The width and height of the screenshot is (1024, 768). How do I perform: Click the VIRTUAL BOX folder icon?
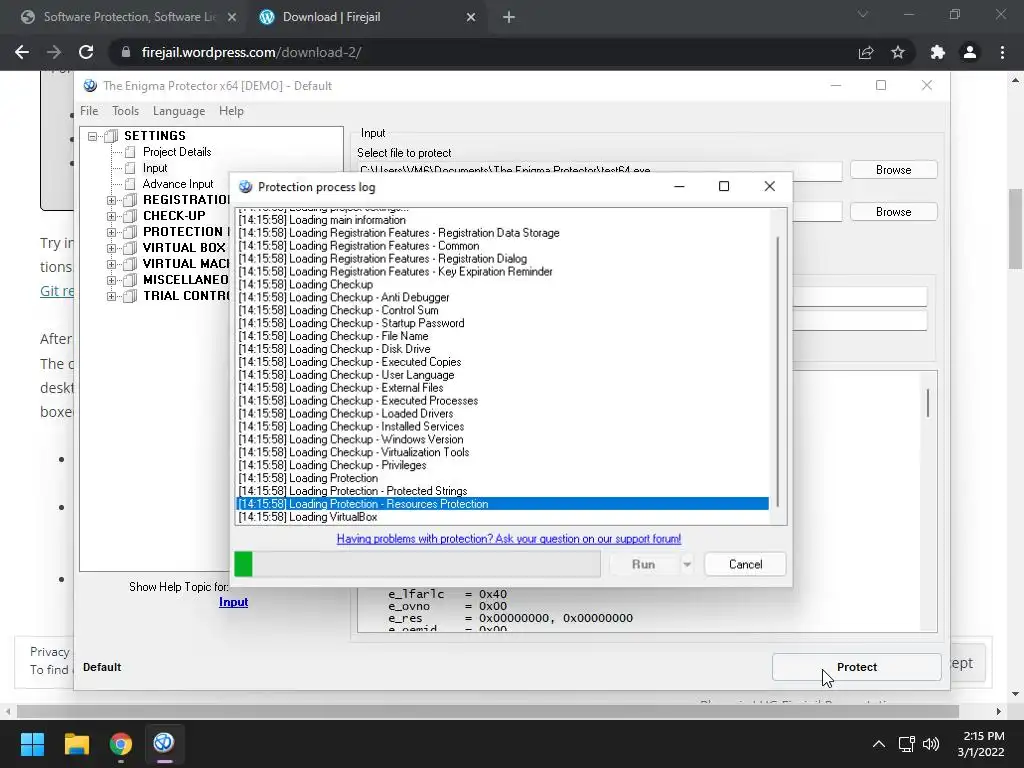pos(131,248)
